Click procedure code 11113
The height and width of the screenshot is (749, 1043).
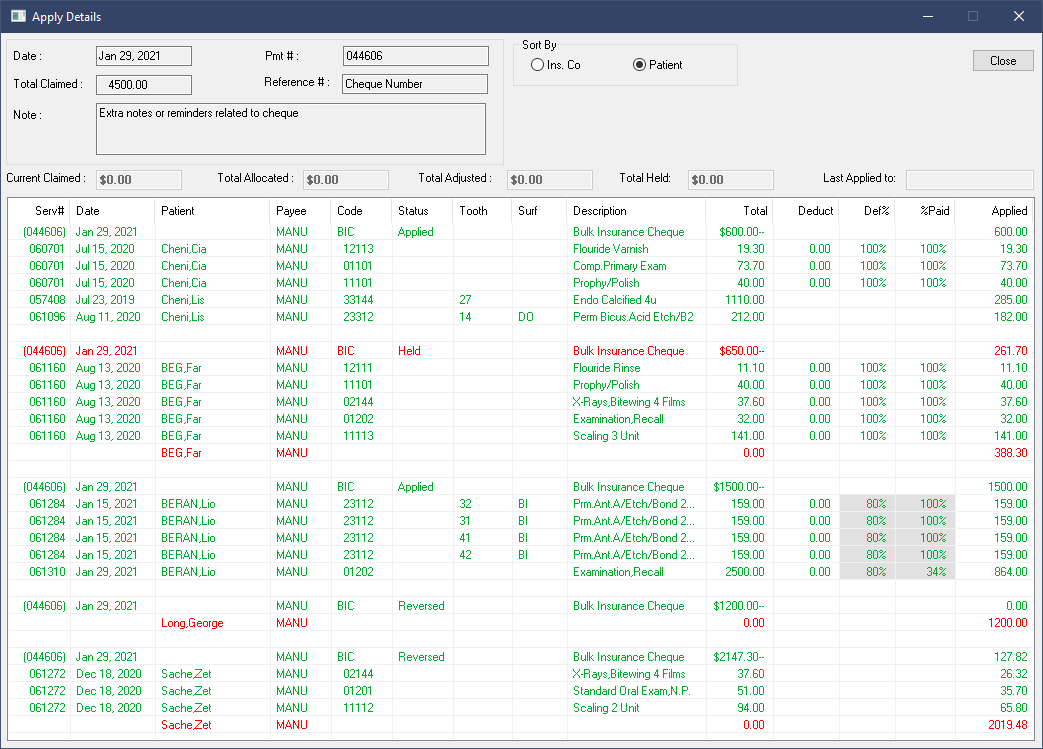(359, 436)
